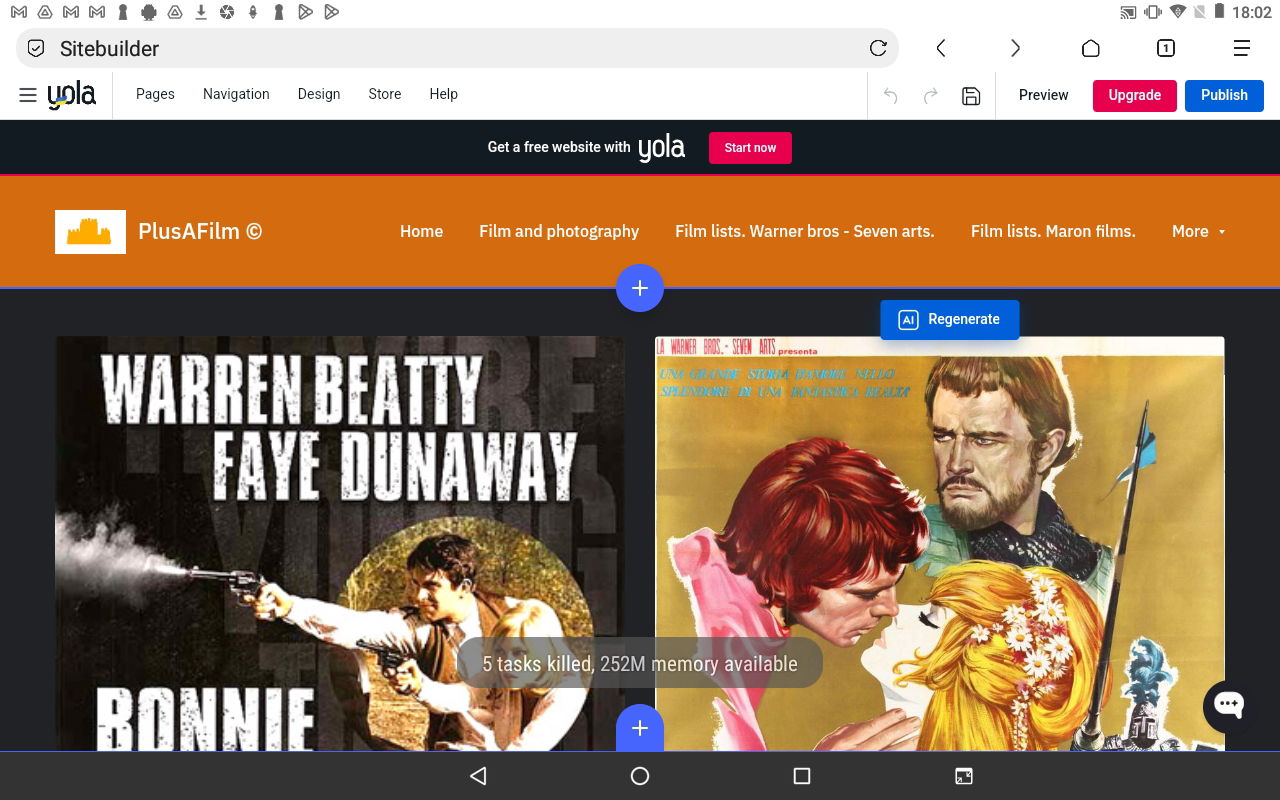This screenshot has height=800, width=1280.
Task: Open the browser tab switcher
Action: pos(1166,48)
